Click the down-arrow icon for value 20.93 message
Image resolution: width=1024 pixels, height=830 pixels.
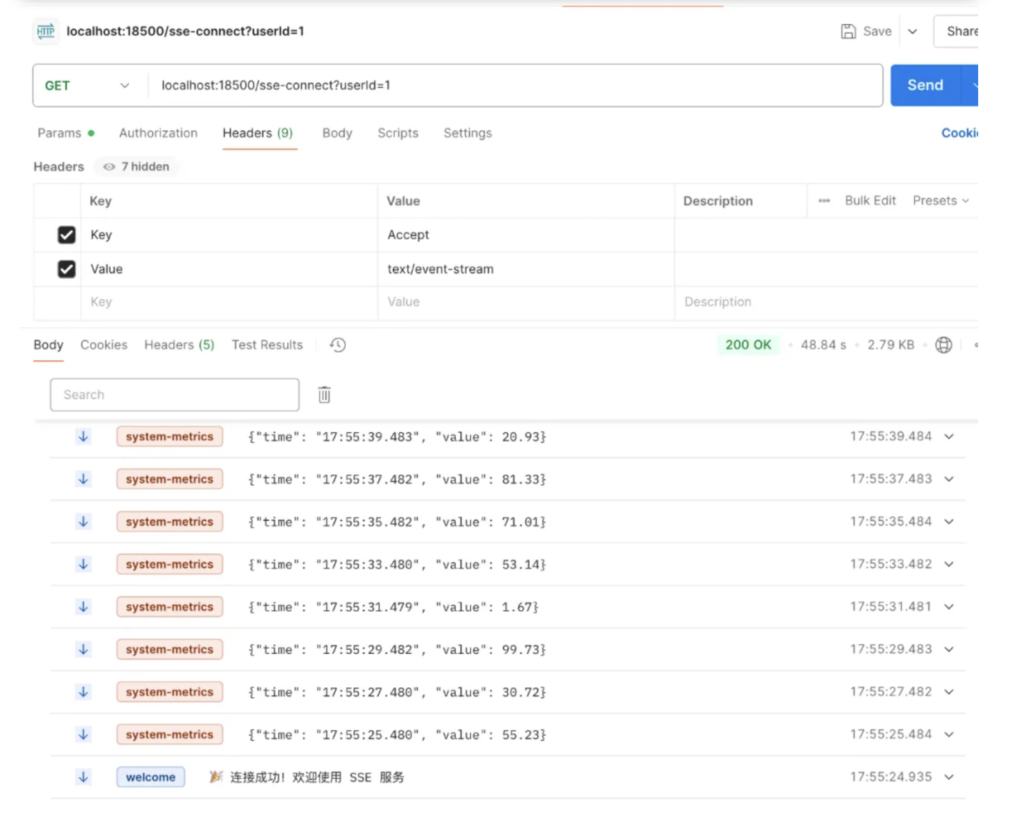[x=84, y=437]
